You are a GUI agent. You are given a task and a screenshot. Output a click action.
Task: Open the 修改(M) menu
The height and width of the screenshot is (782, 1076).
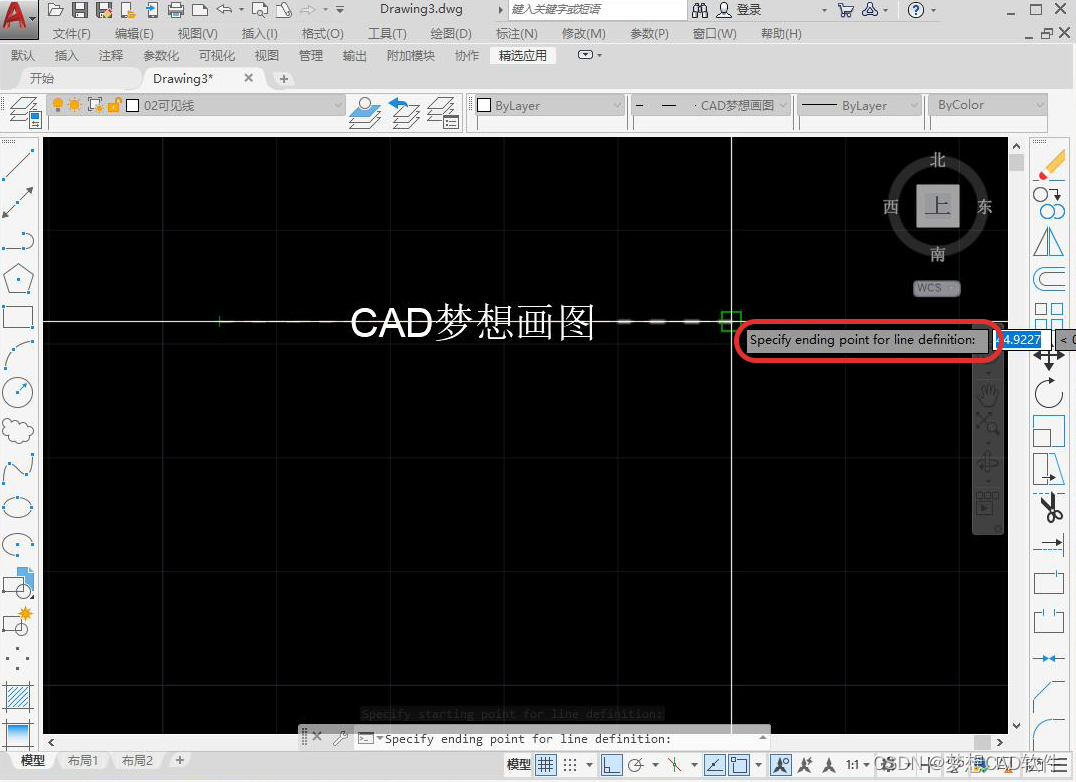[x=586, y=33]
